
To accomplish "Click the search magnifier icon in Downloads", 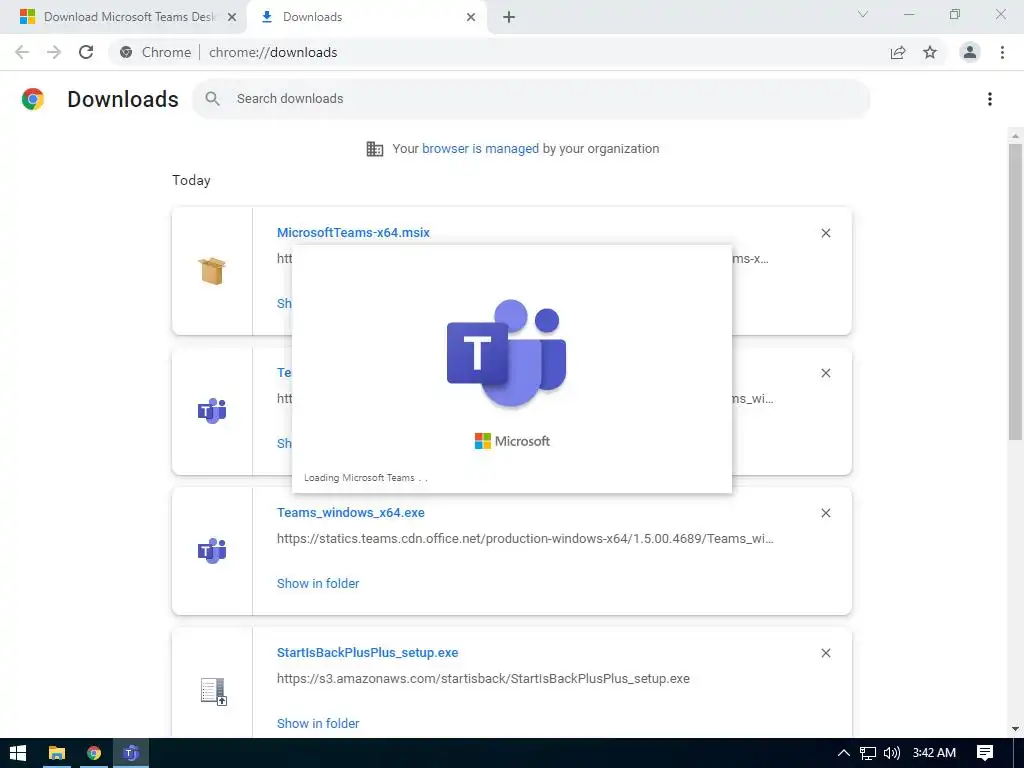I will coord(212,99).
